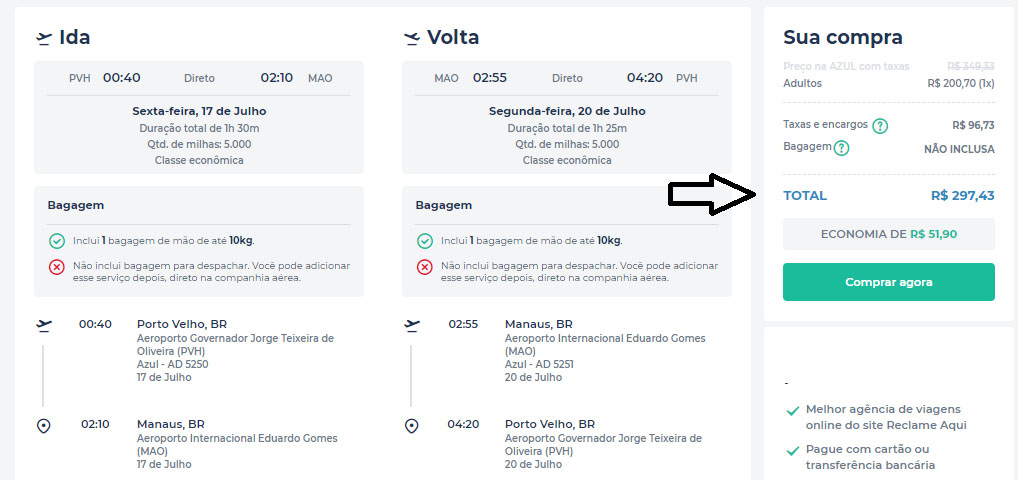Screen dimensions: 1018x480
Task: Click the Ida departing plane icon
Action: pos(43,38)
